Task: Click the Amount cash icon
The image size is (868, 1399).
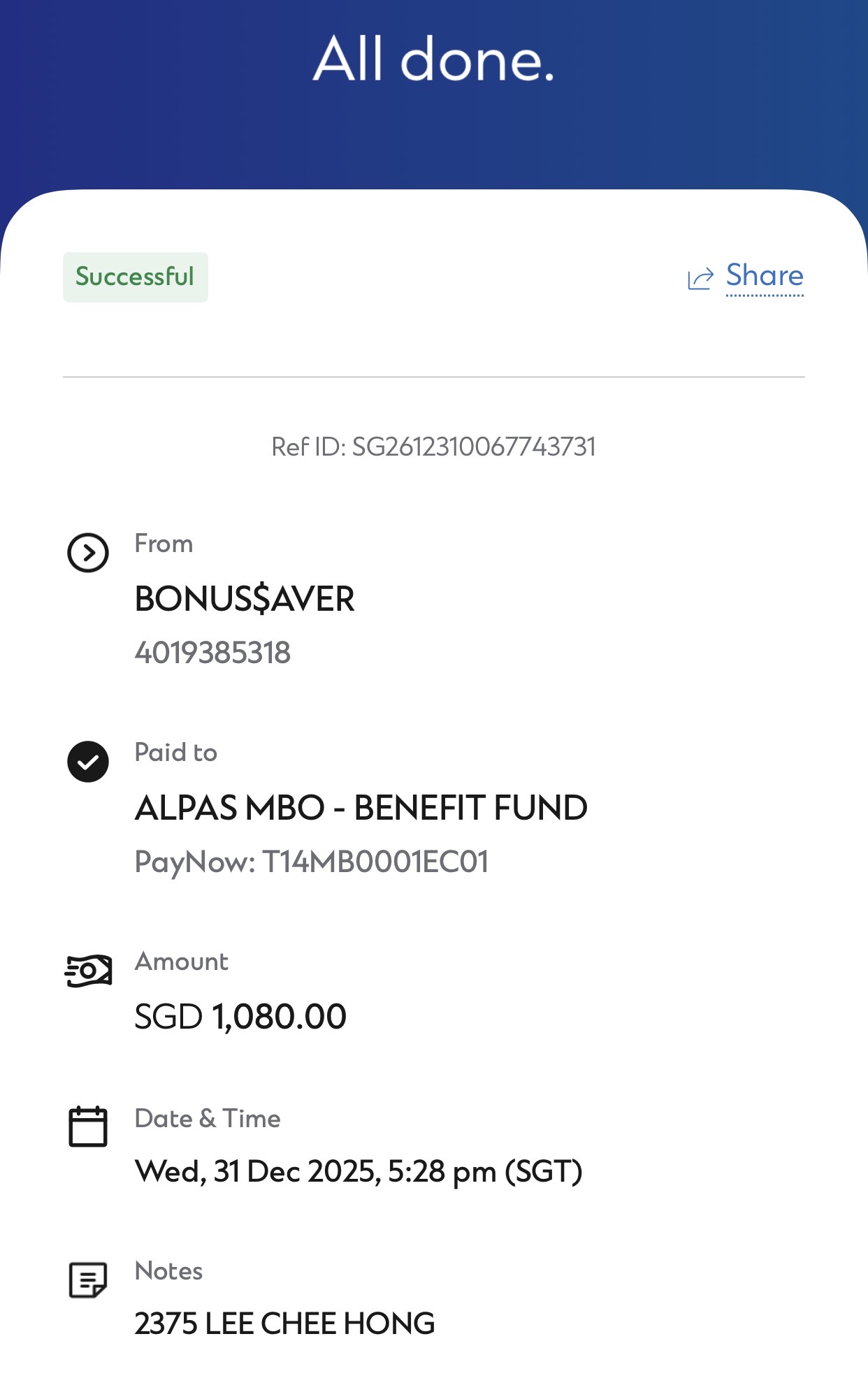Action: [88, 971]
